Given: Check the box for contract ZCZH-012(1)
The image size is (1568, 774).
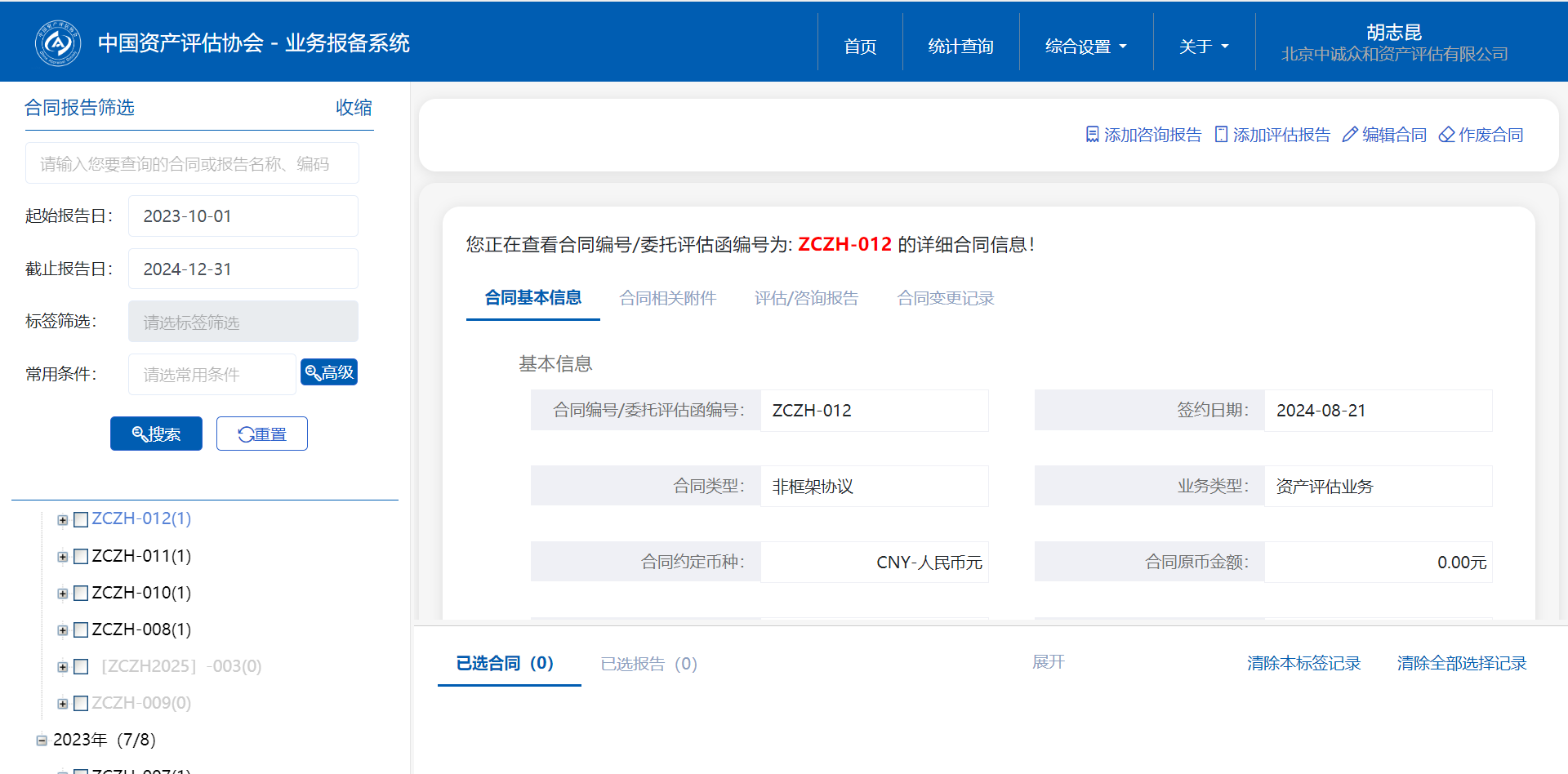Looking at the screenshot, I should (81, 520).
